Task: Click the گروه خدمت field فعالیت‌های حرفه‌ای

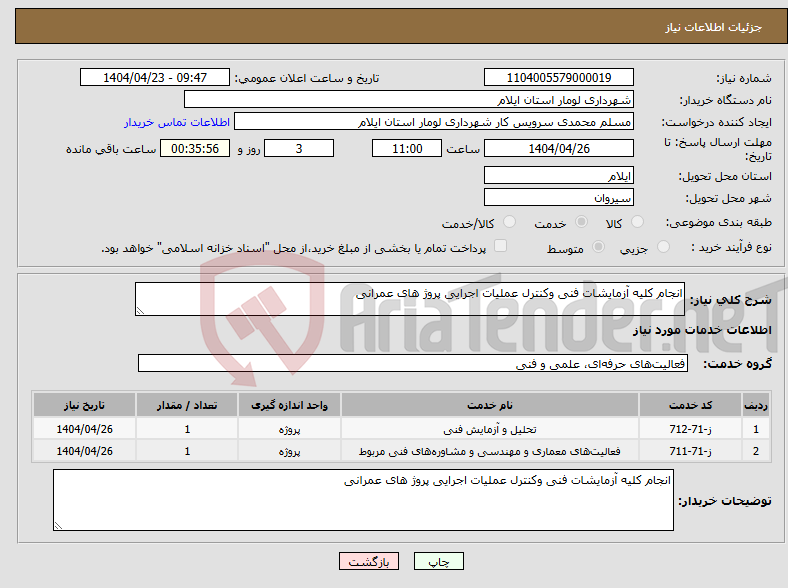Action: [x=413, y=363]
